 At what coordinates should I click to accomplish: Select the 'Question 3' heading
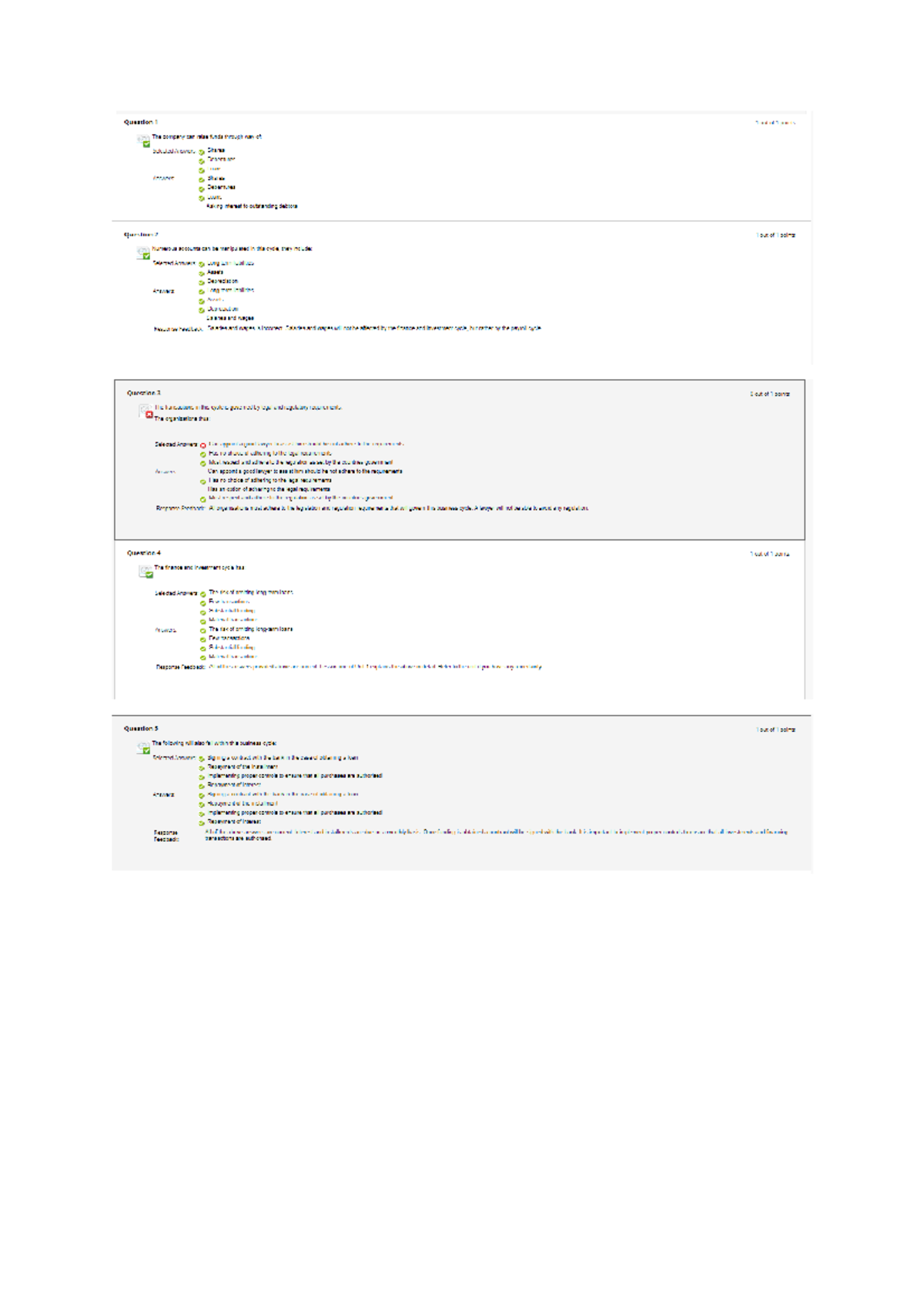[x=143, y=393]
